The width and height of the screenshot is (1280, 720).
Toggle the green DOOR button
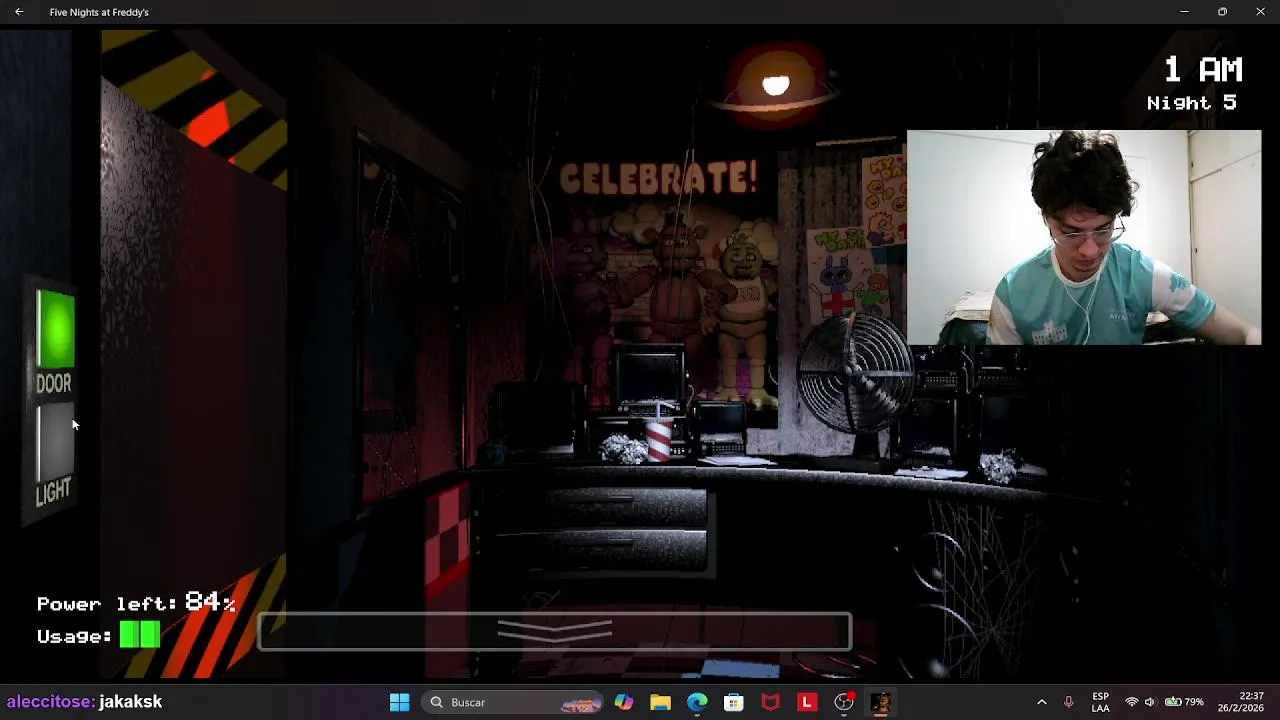pos(55,329)
